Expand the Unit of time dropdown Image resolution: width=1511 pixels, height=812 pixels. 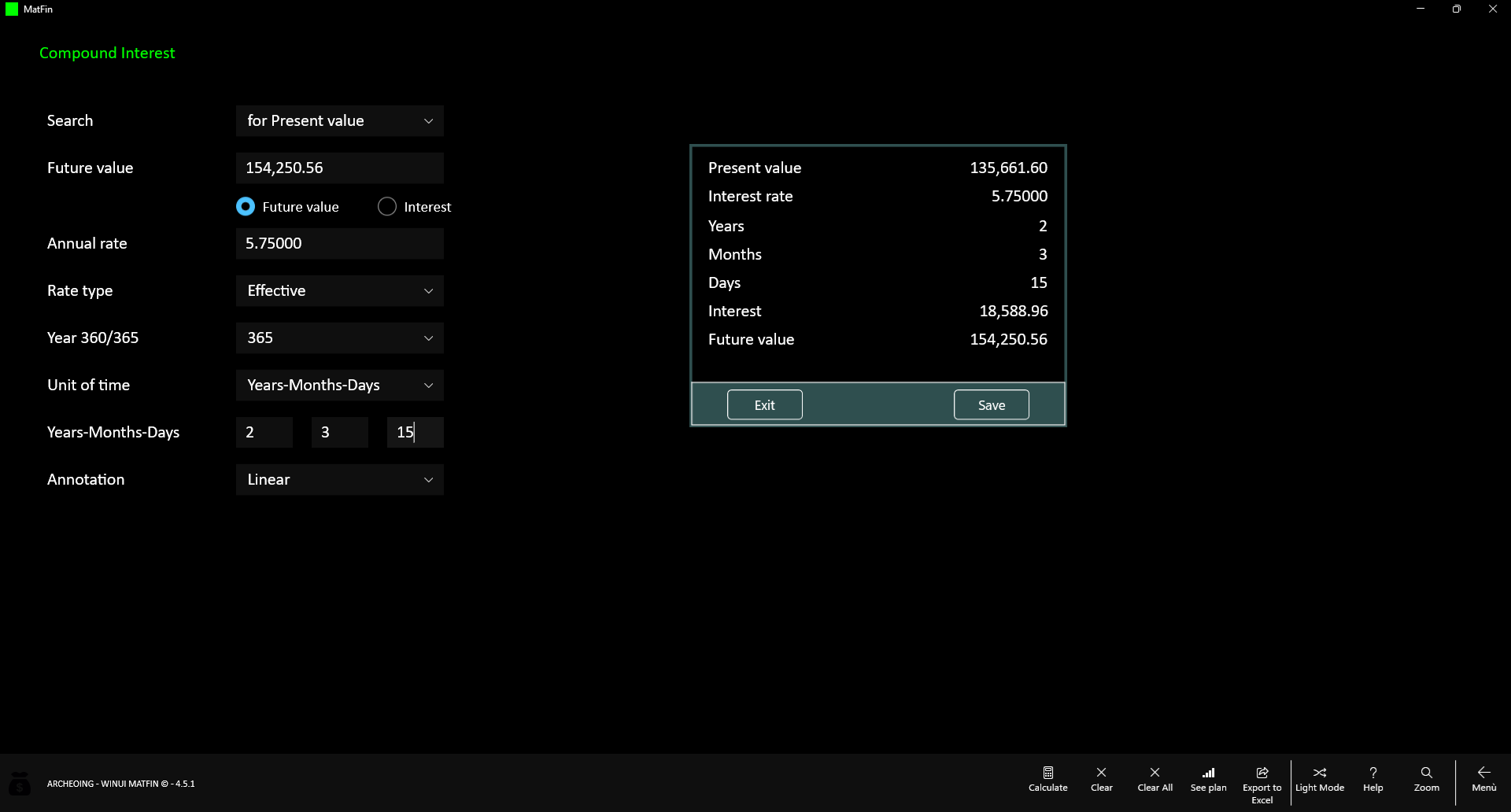[340, 385]
